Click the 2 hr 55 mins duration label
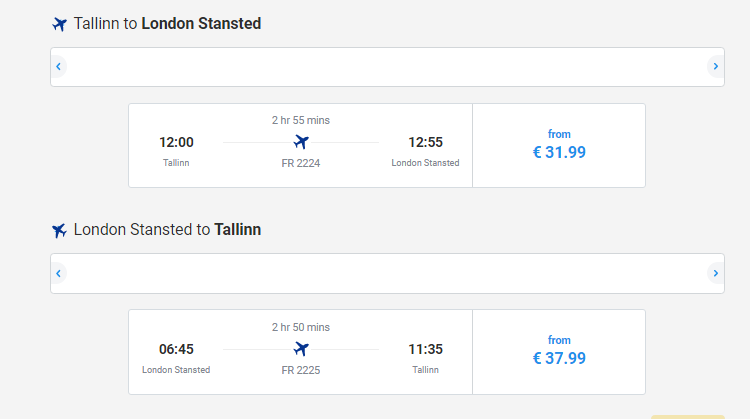This screenshot has width=750, height=419. click(301, 121)
